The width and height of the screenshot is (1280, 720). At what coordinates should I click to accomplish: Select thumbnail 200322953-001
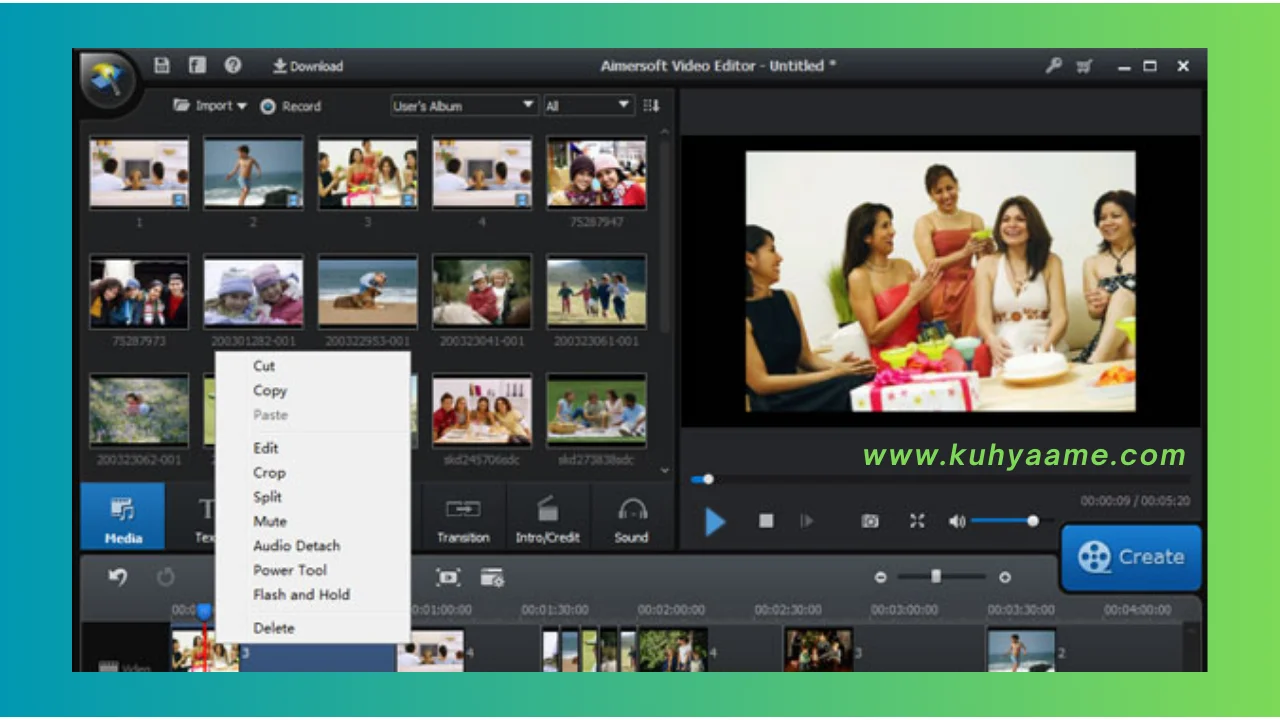(x=368, y=291)
